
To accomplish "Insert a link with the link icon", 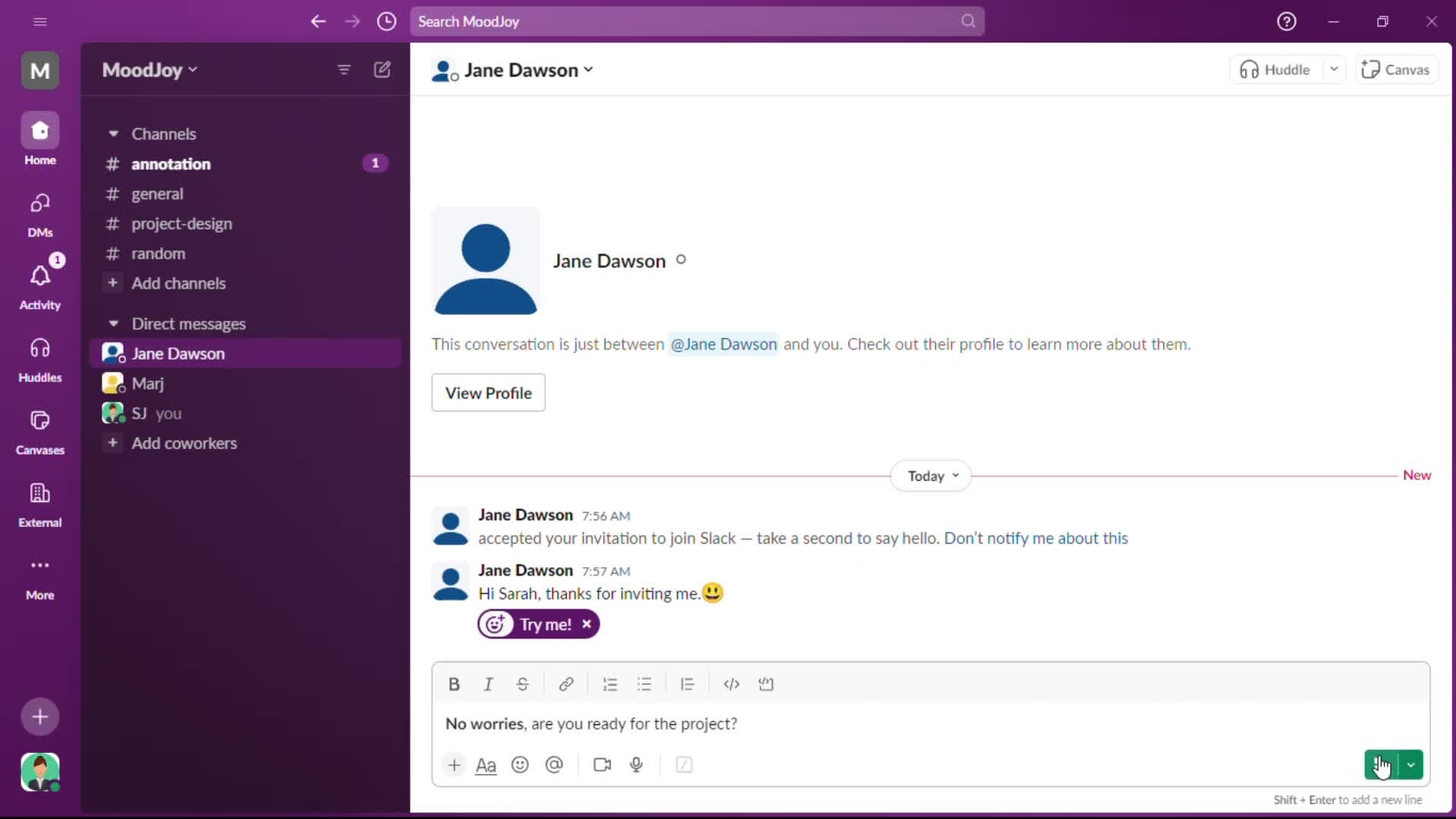I will (566, 684).
